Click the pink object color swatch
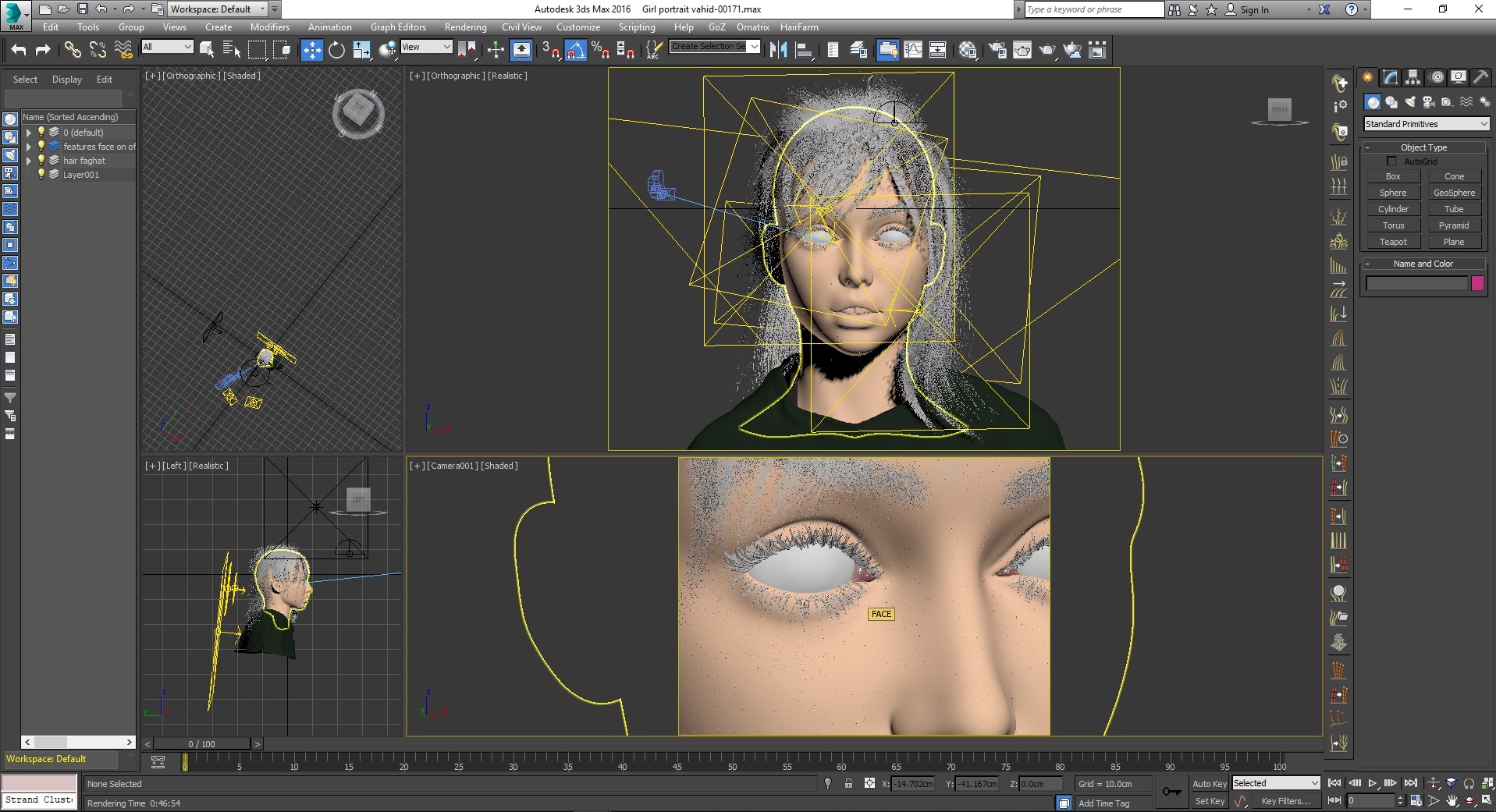Viewport: 1496px width, 812px height. (1476, 284)
